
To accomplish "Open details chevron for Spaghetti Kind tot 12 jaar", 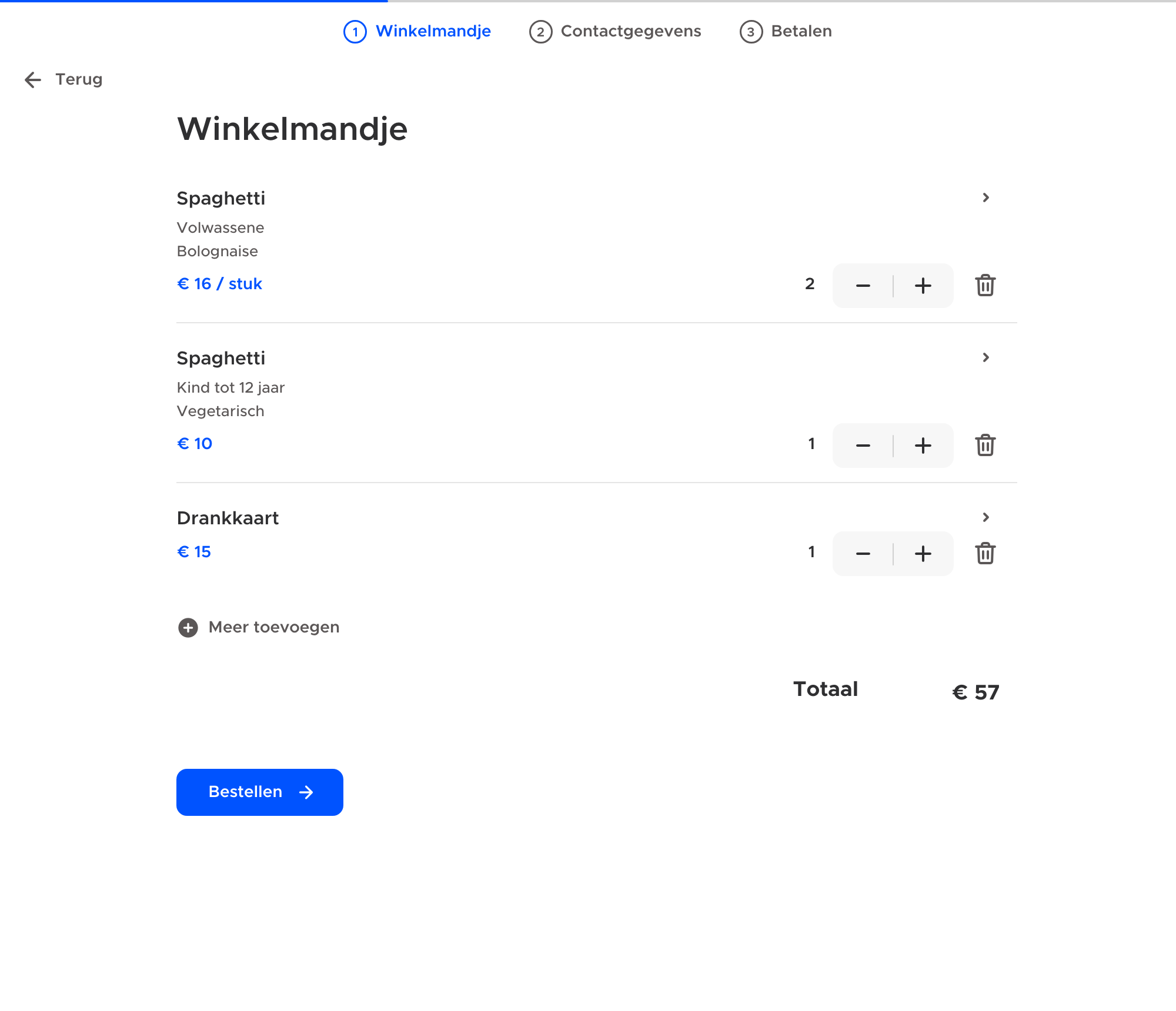I will (x=986, y=358).
